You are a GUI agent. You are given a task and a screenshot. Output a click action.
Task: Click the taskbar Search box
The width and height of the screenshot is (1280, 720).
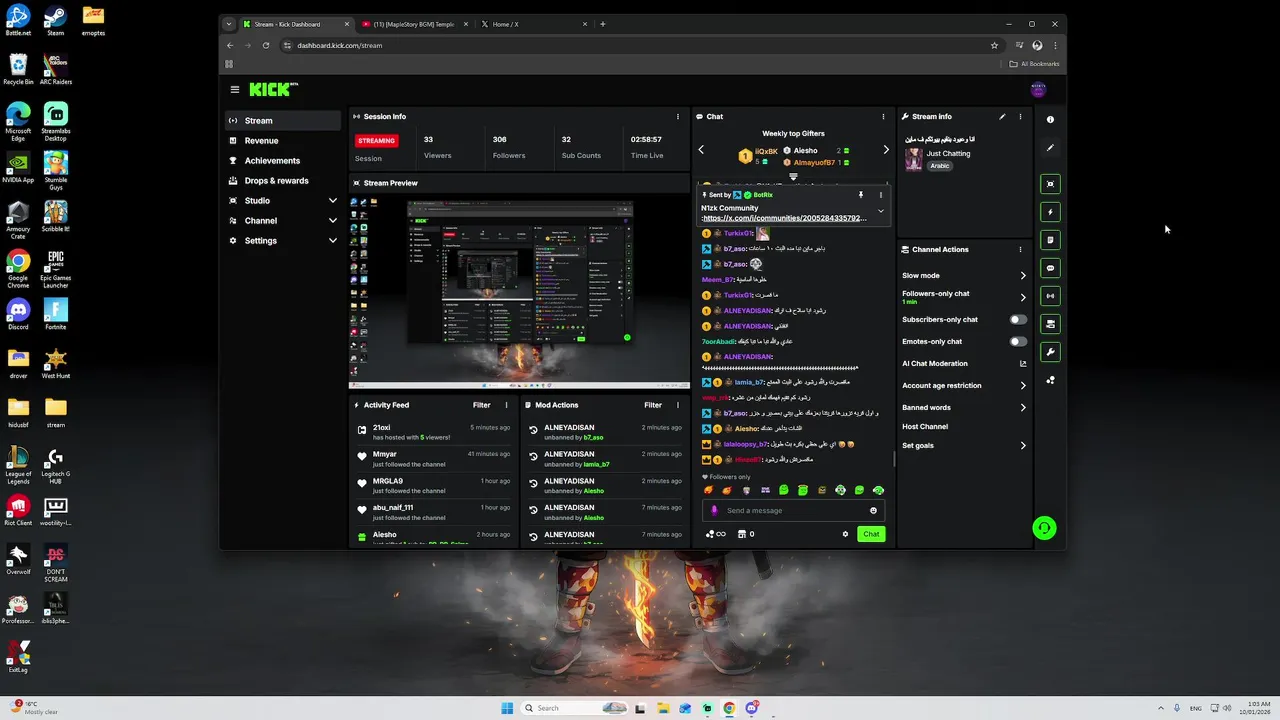pyautogui.click(x=575, y=708)
